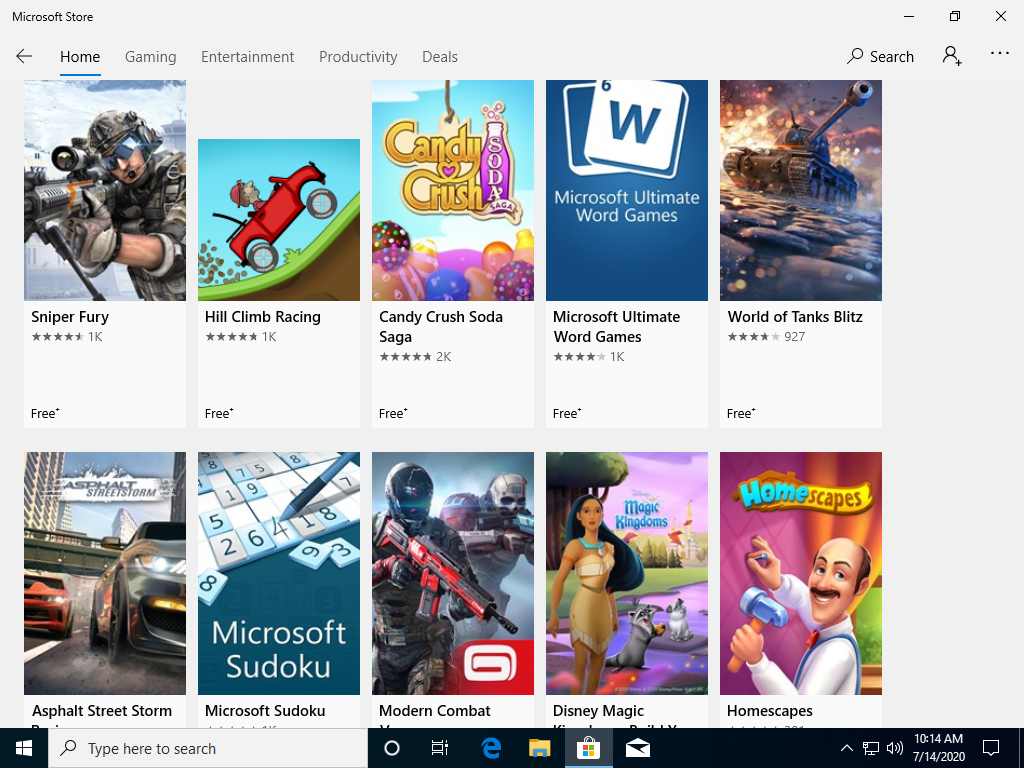Switch to the Productivity tab
1024x768 pixels.
[x=358, y=57]
